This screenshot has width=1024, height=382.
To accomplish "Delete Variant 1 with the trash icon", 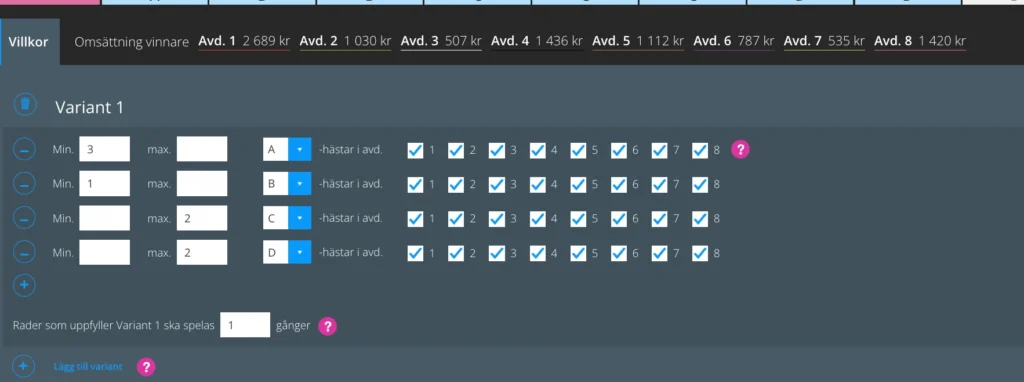I will click(x=24, y=104).
